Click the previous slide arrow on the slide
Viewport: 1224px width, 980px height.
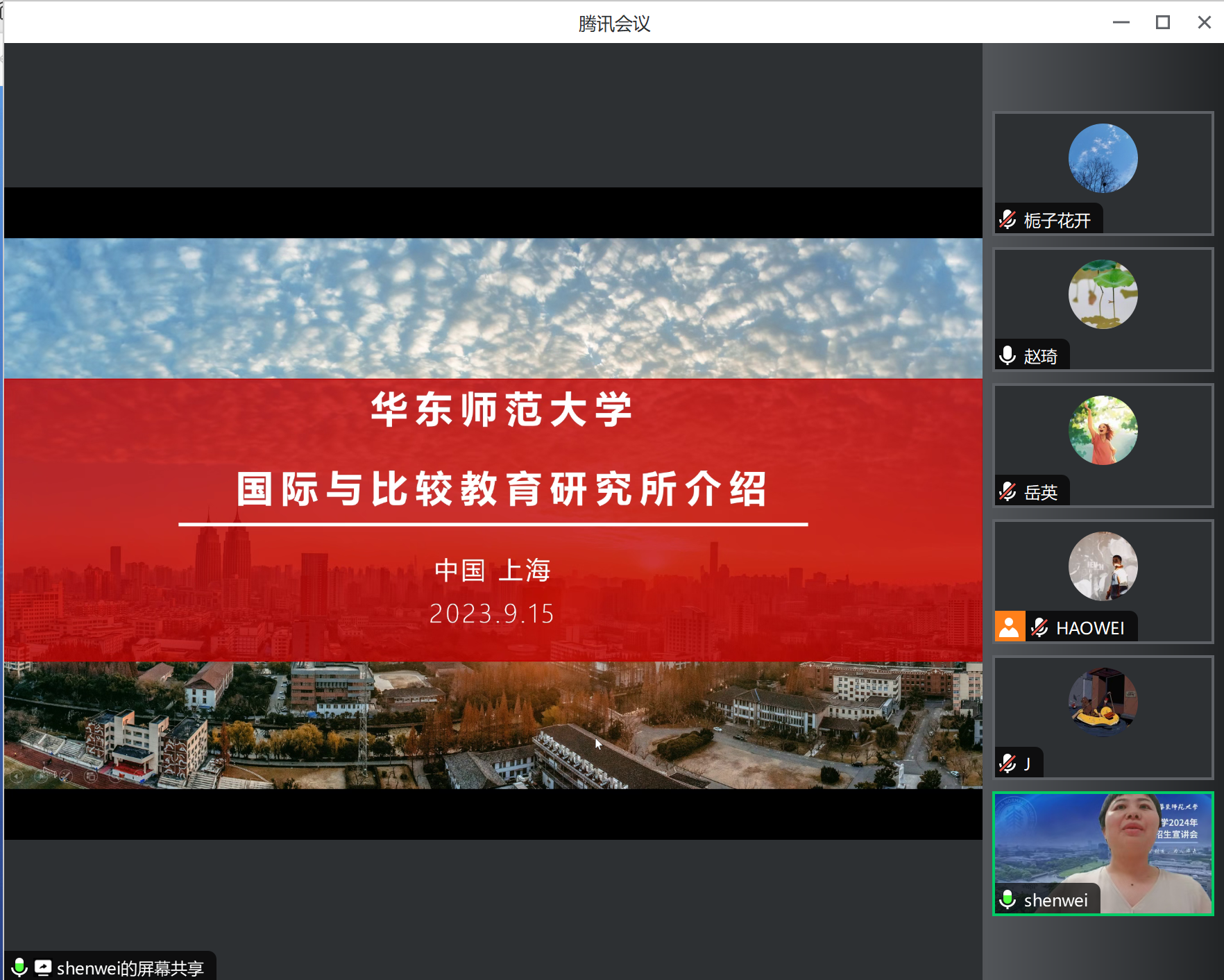16,776
